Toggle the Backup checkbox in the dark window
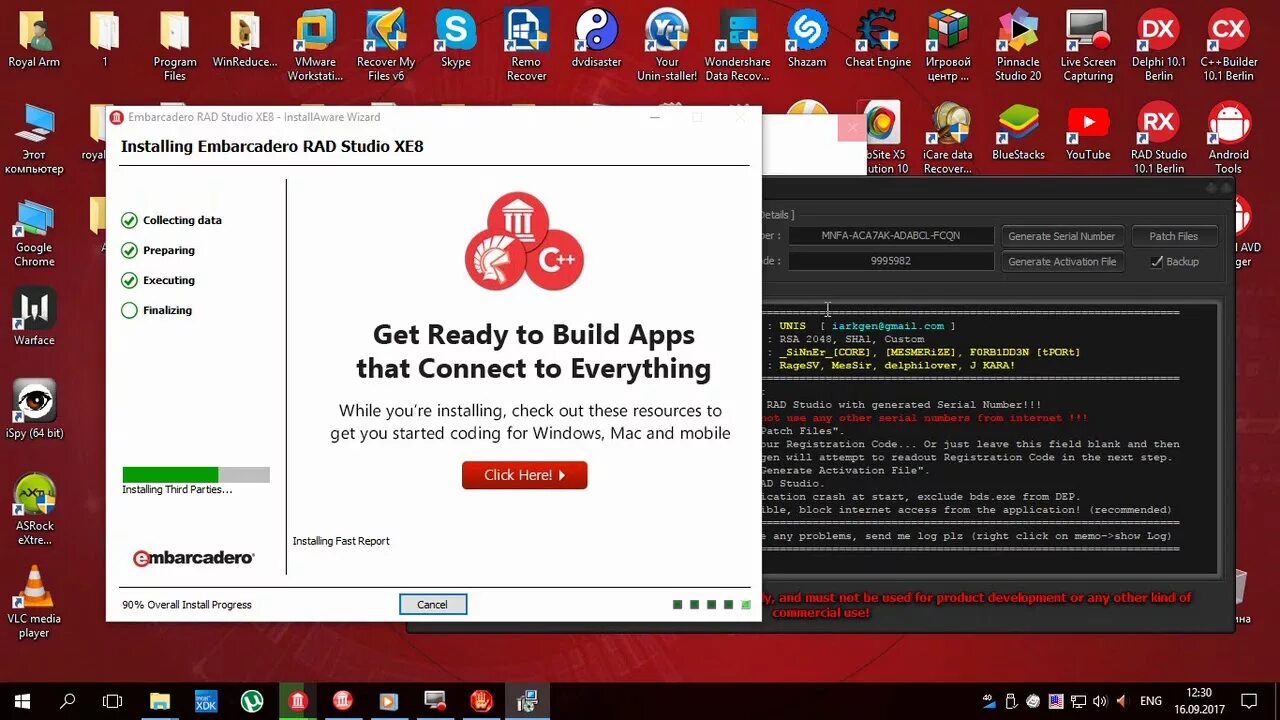 click(1157, 261)
